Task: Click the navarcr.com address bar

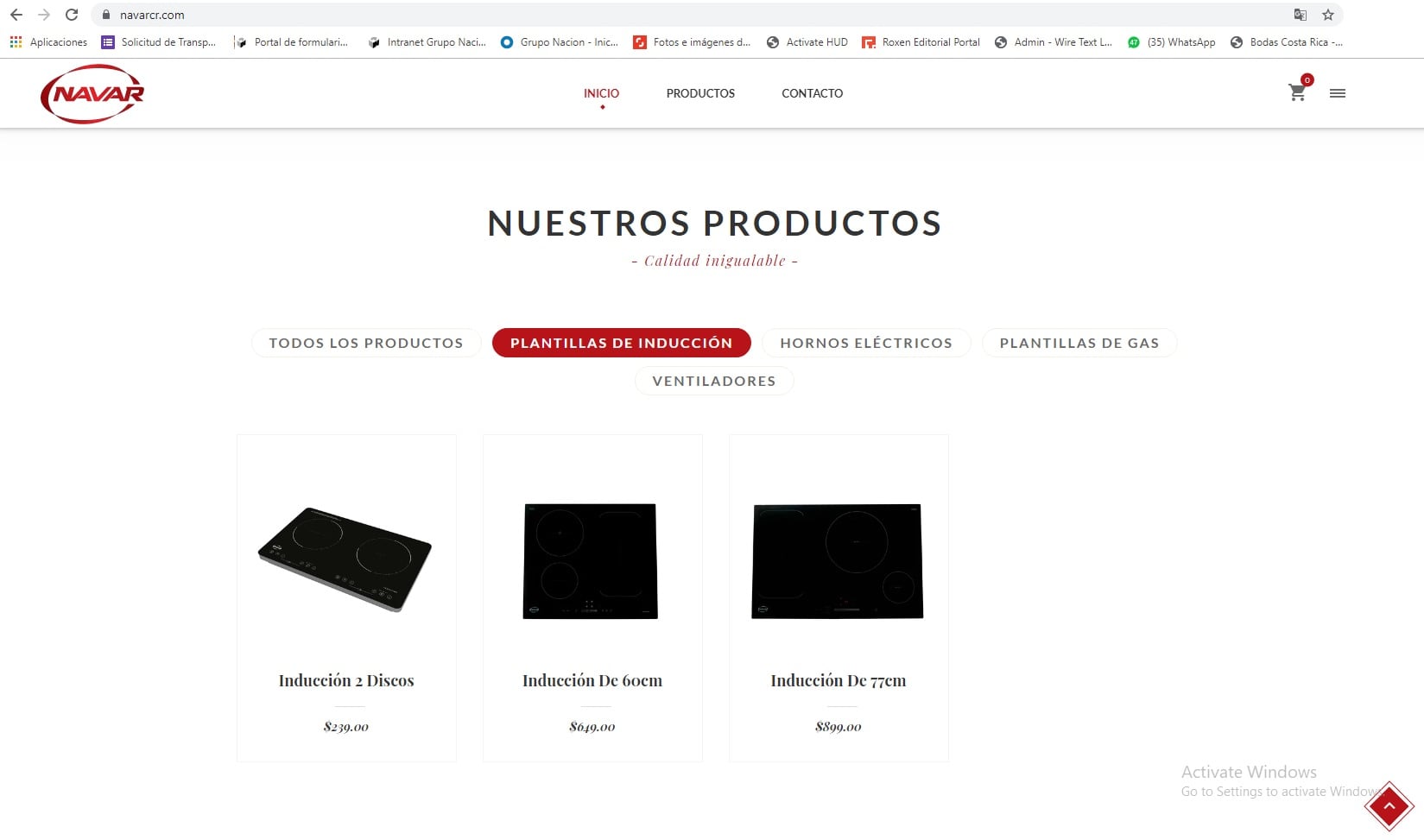Action: 691,15
